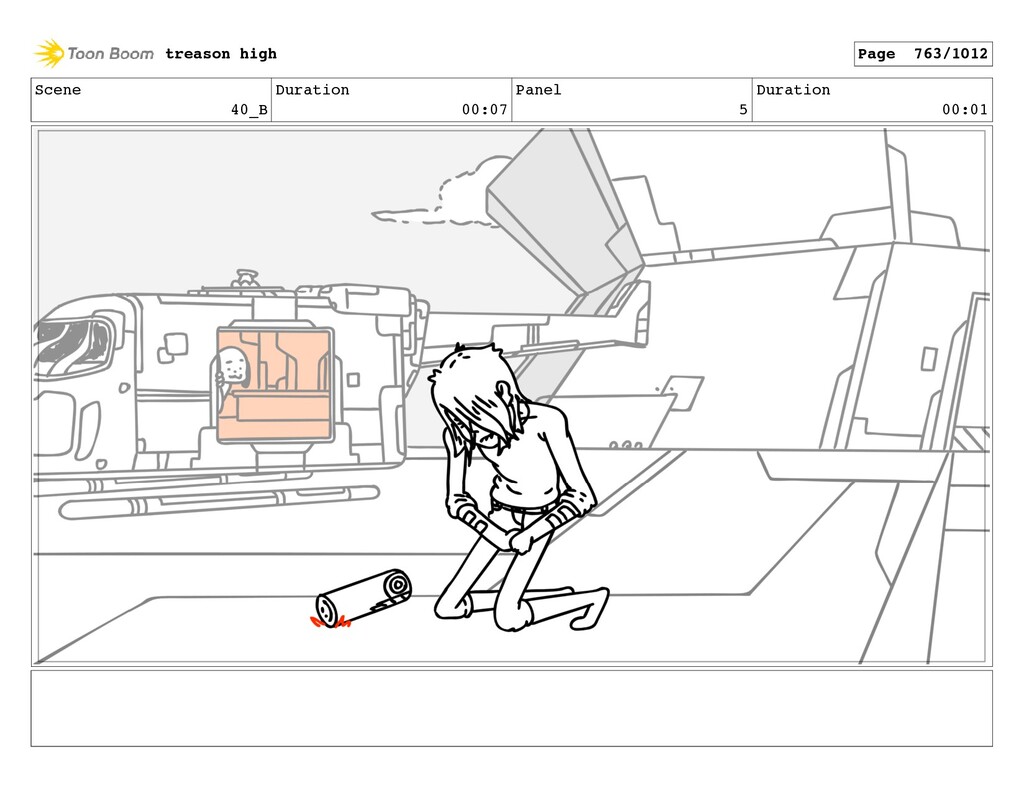Select the panel number '5'

pos(743,110)
